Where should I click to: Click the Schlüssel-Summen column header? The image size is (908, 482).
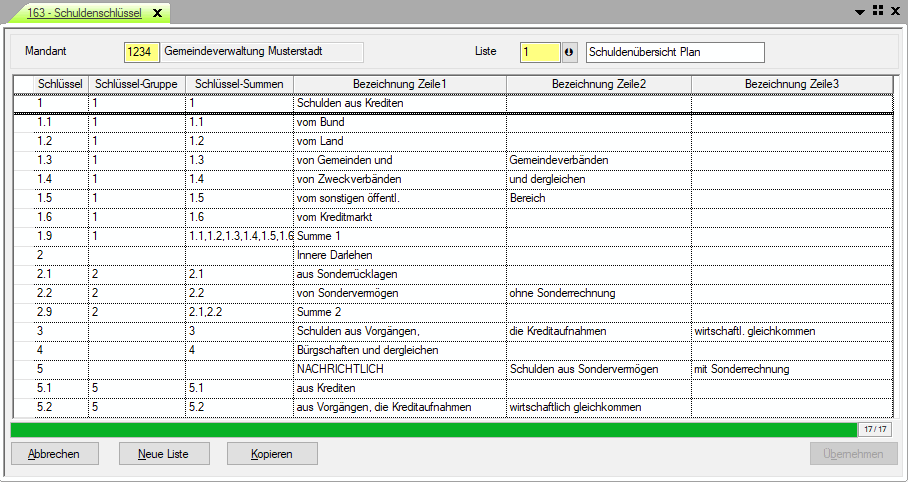click(x=239, y=84)
